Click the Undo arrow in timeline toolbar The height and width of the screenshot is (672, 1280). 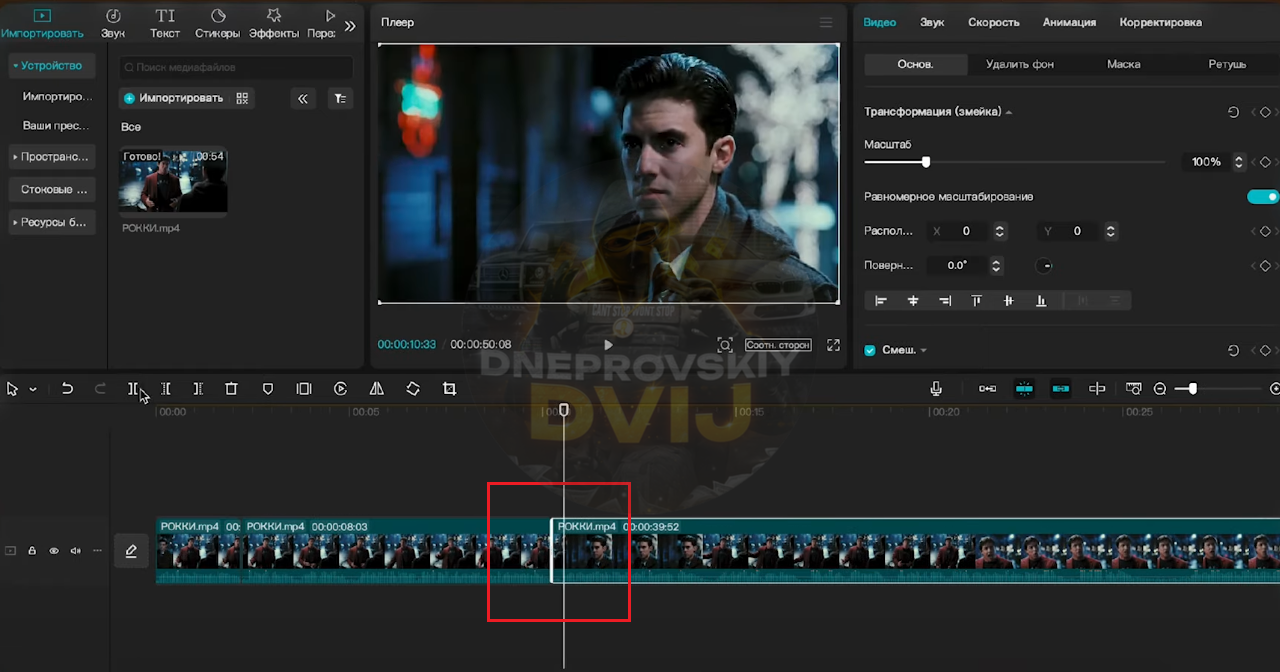(67, 389)
